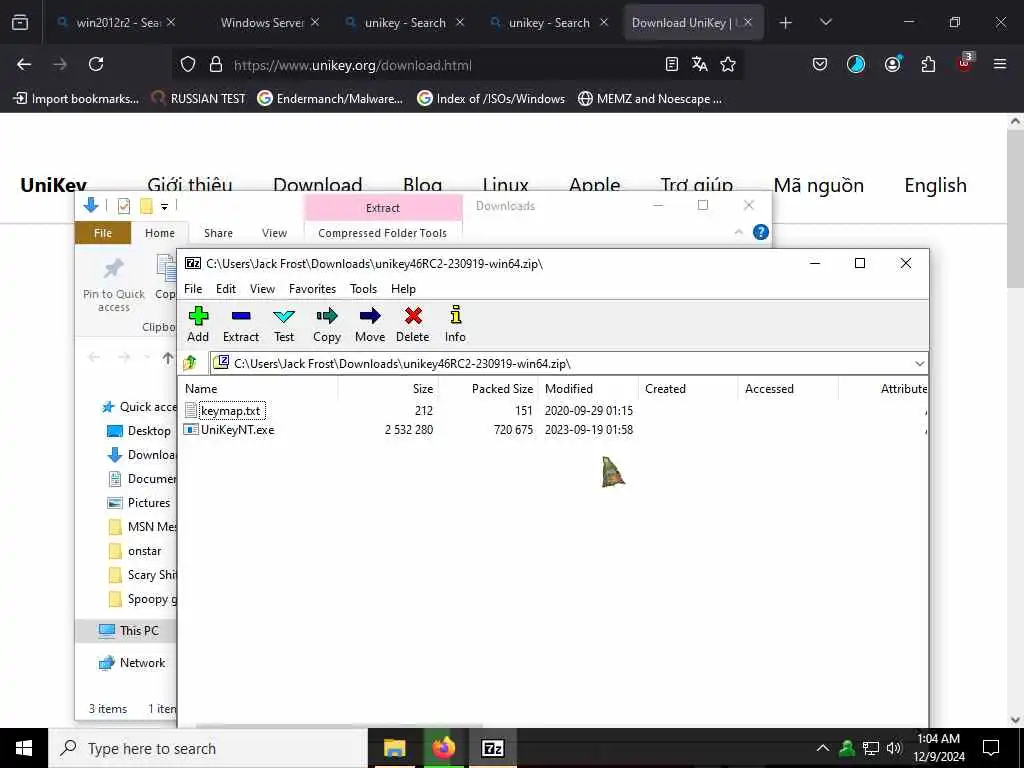Open Explorer help question mark icon
Image resolution: width=1024 pixels, height=768 pixels.
point(761,232)
